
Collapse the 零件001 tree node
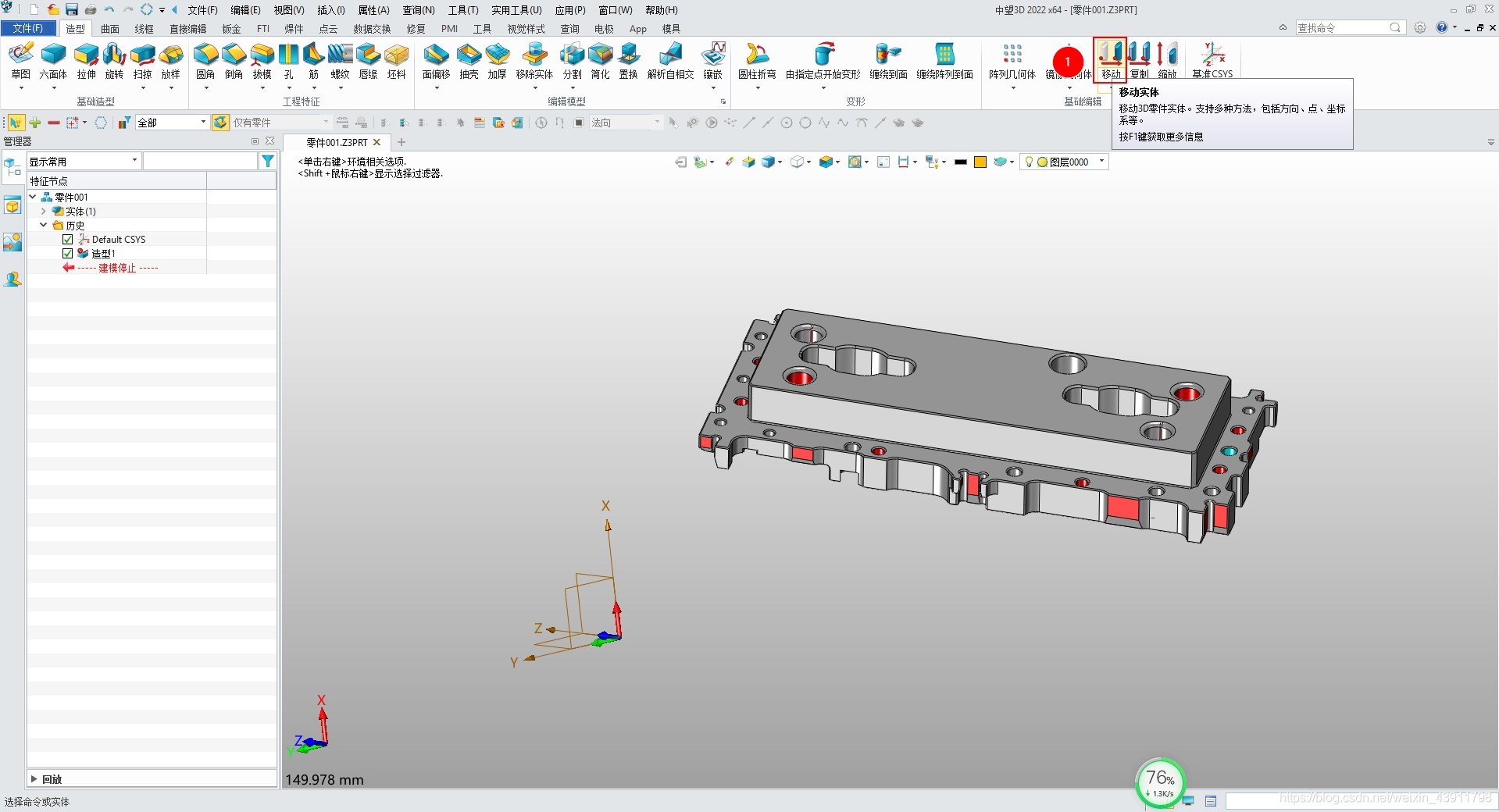click(33, 197)
